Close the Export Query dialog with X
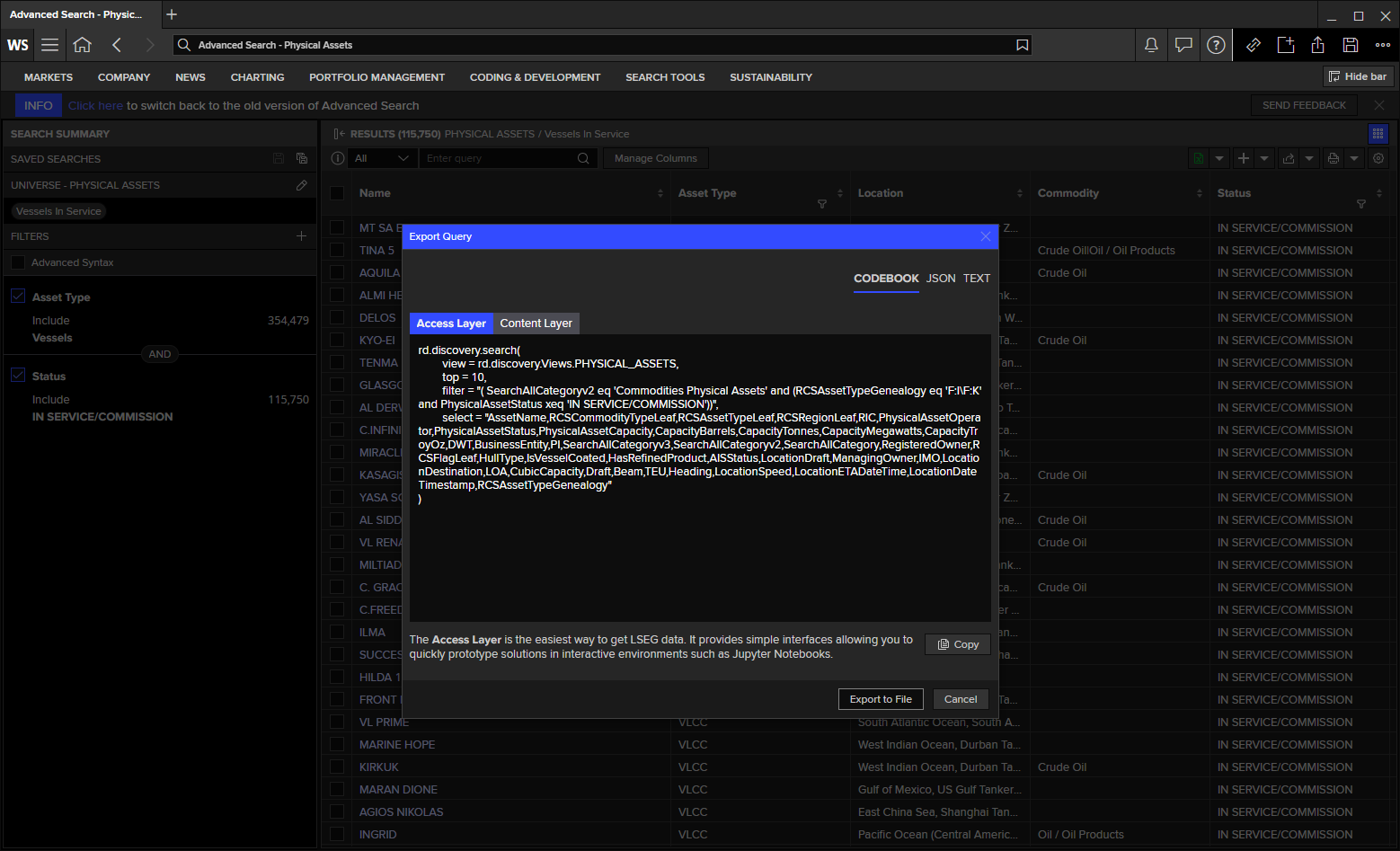 tap(986, 236)
